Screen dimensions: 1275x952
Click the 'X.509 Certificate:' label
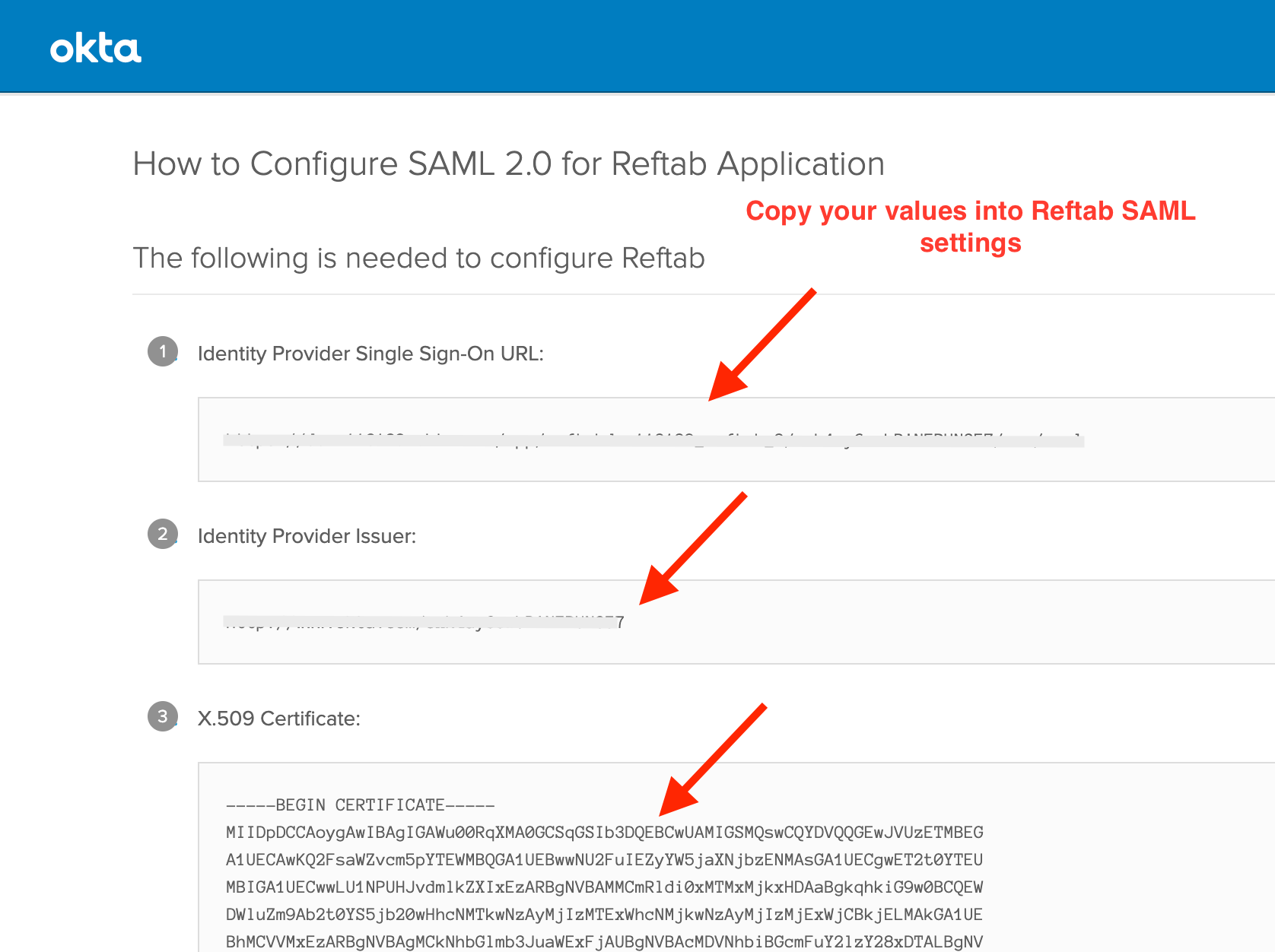pyautogui.click(x=278, y=719)
